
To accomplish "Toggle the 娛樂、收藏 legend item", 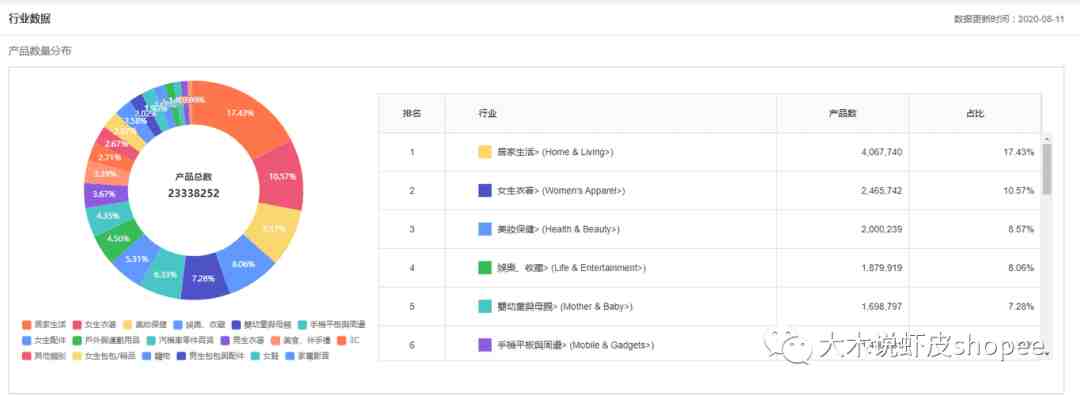I will pos(200,324).
